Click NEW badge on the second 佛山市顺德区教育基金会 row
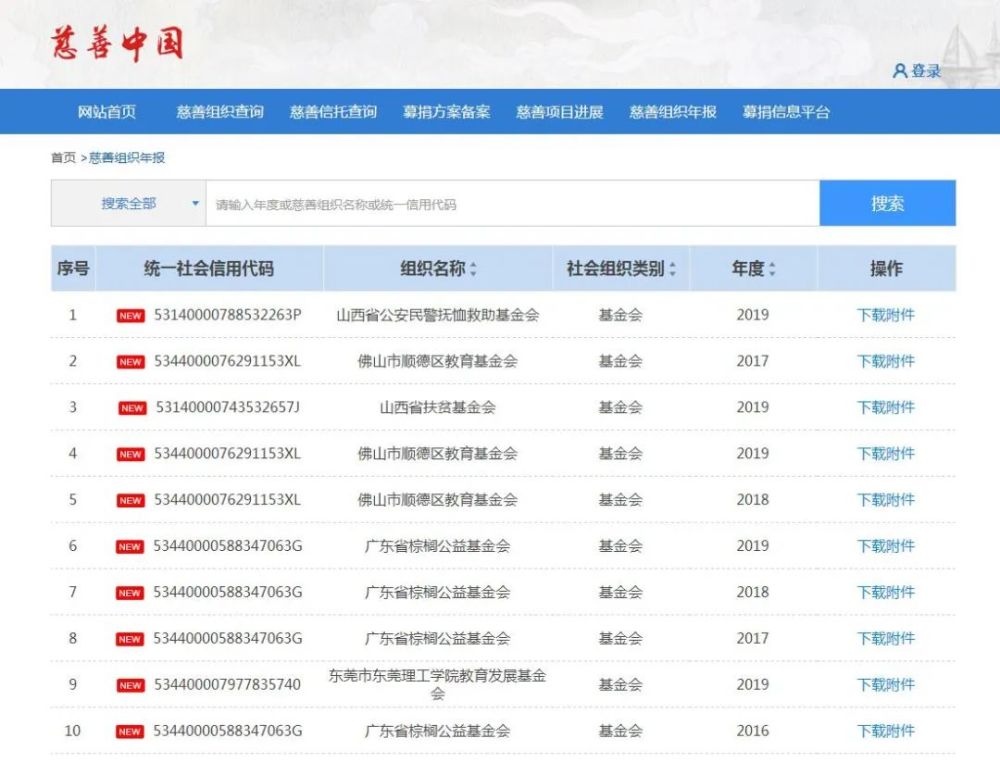 pos(129,453)
